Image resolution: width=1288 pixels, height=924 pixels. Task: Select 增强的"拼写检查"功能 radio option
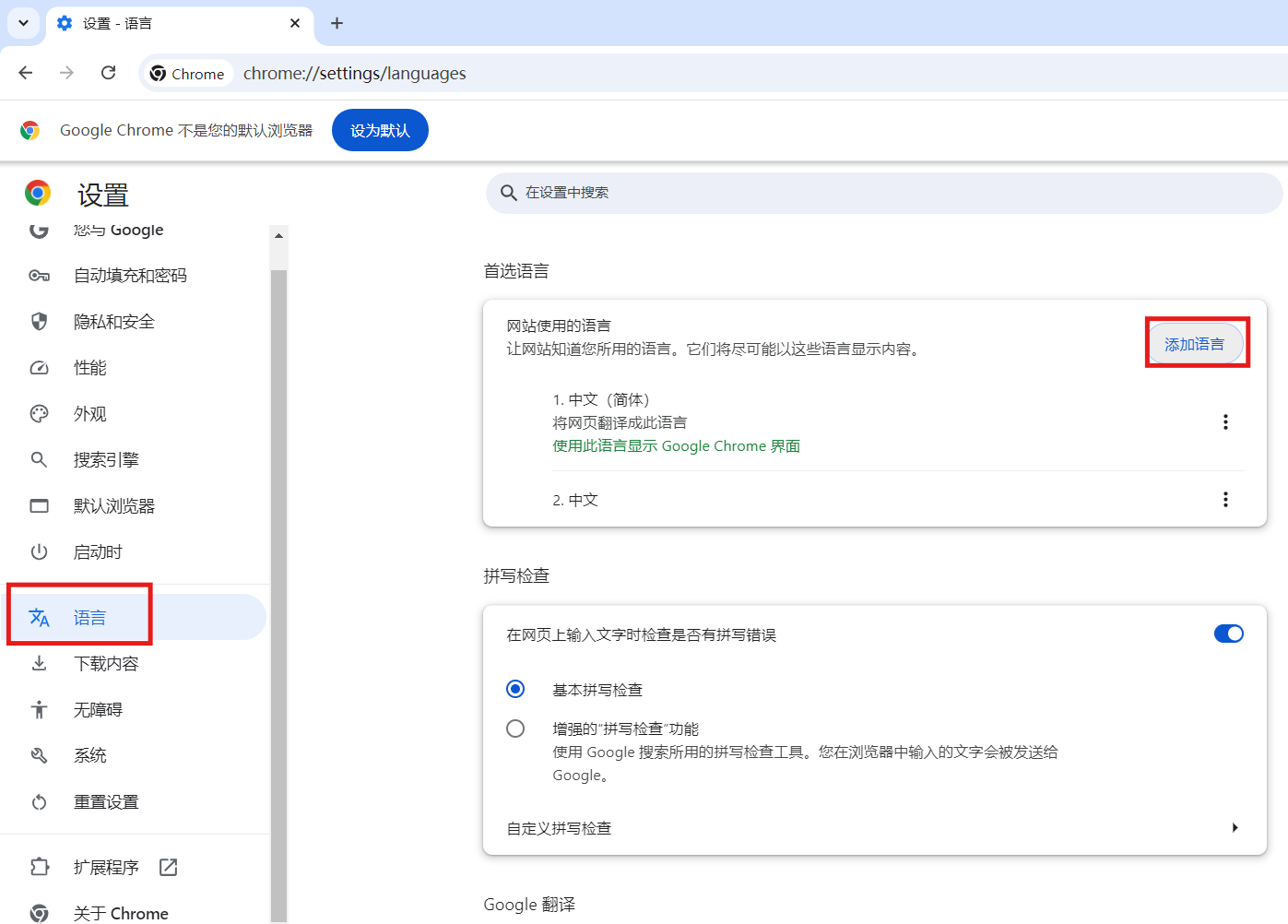tap(515, 729)
